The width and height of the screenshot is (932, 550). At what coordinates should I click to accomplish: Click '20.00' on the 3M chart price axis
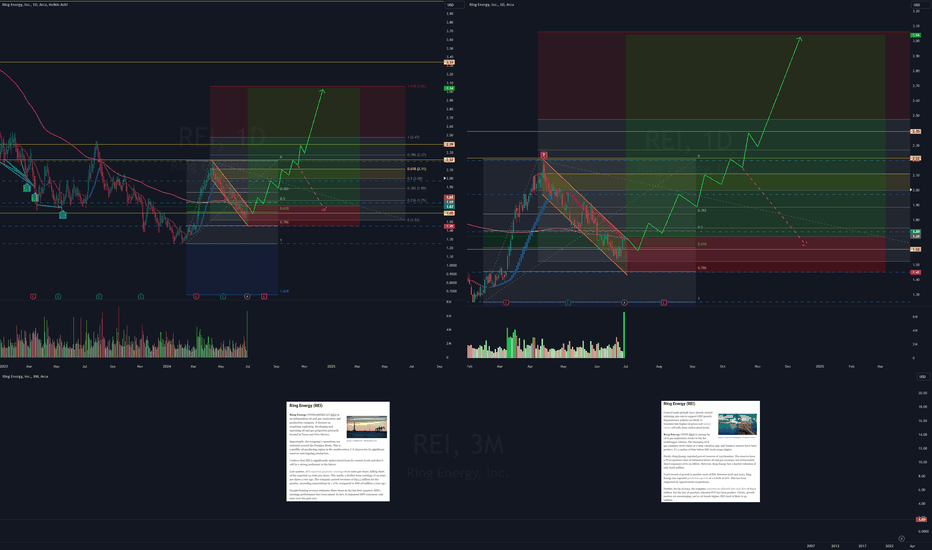click(922, 393)
